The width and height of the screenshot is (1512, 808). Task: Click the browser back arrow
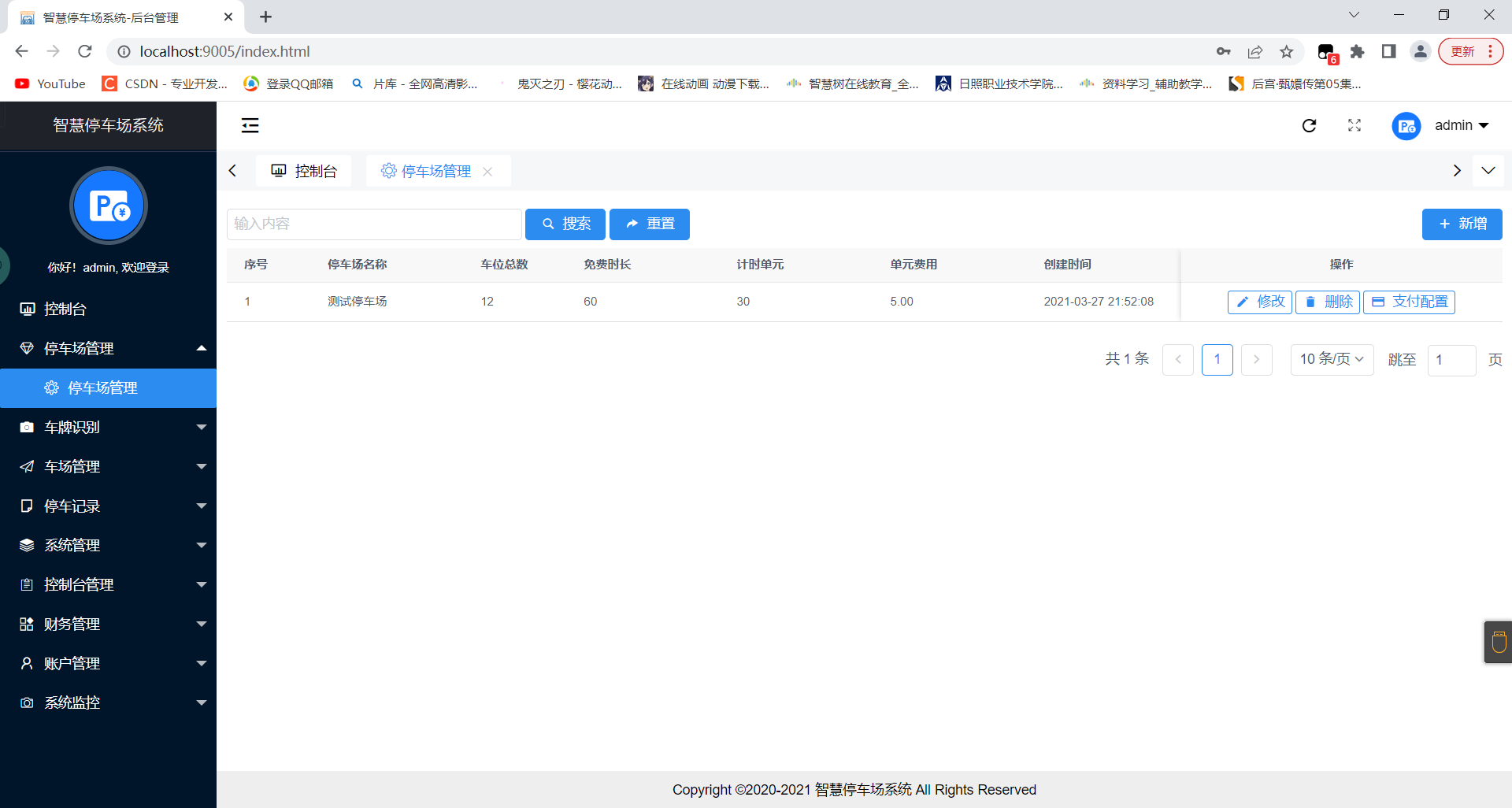21,51
